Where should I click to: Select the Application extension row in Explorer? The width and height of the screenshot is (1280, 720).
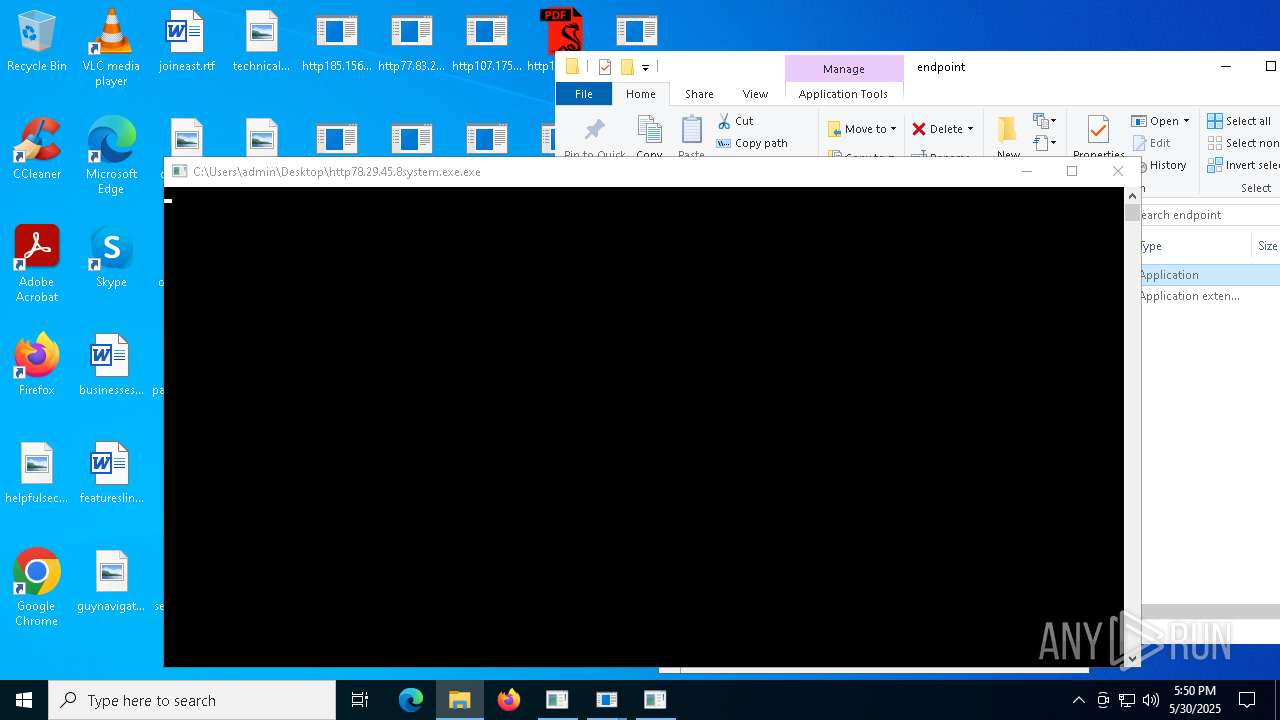[x=1210, y=296]
